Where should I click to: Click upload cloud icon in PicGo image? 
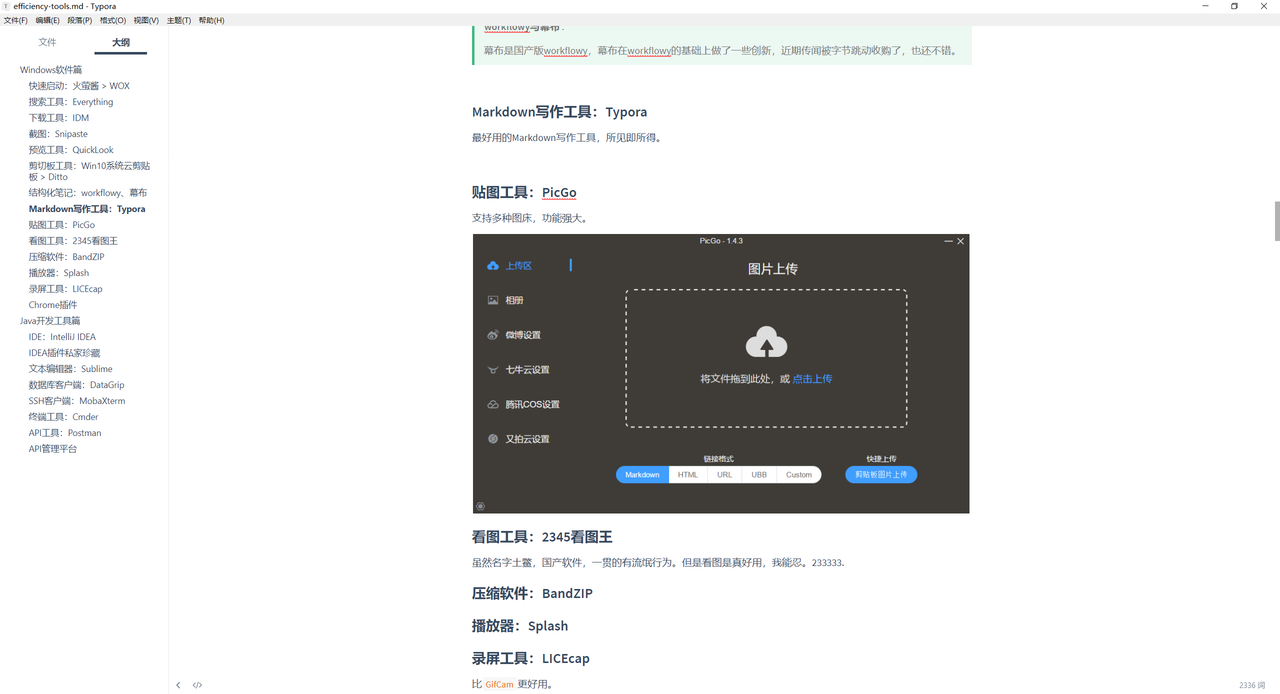click(766, 343)
